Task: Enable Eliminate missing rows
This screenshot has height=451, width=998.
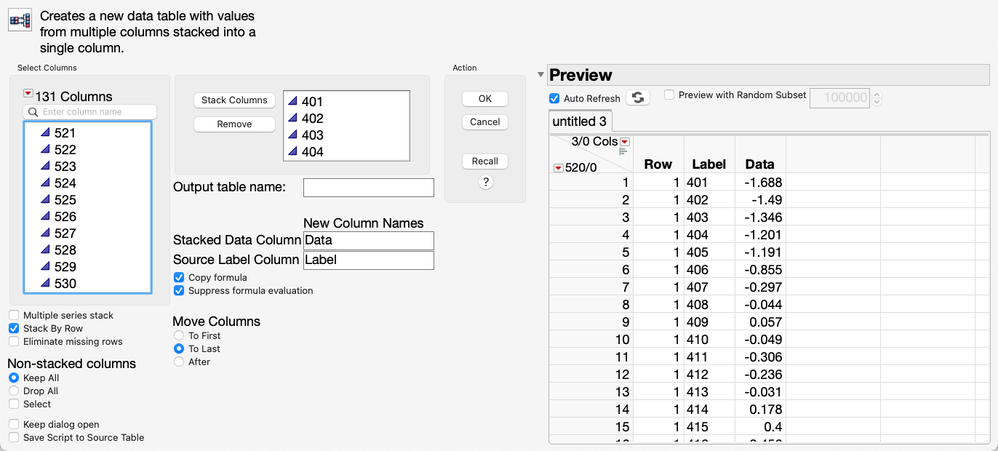Action: click(x=14, y=342)
